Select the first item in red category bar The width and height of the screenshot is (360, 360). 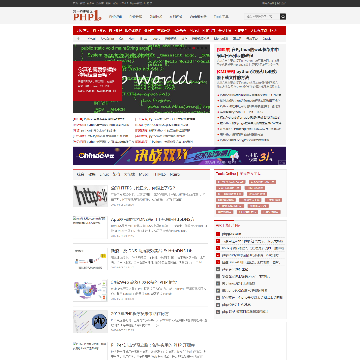pos(82,31)
